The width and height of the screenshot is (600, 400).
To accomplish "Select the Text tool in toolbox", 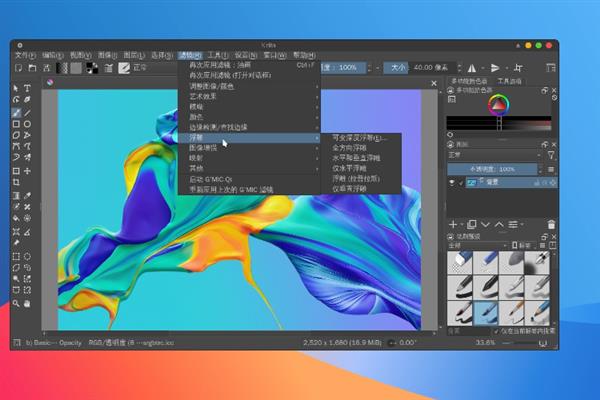I will (27, 88).
